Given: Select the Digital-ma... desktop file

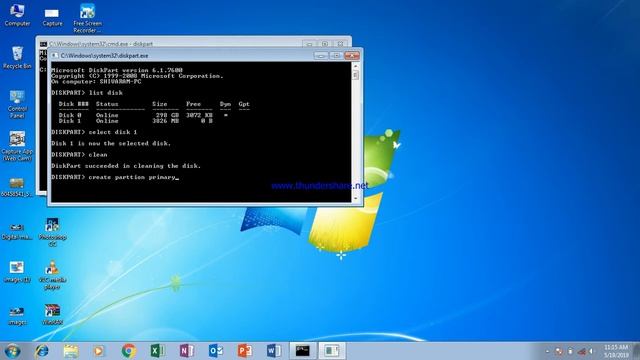Looking at the screenshot, I should (x=17, y=231).
